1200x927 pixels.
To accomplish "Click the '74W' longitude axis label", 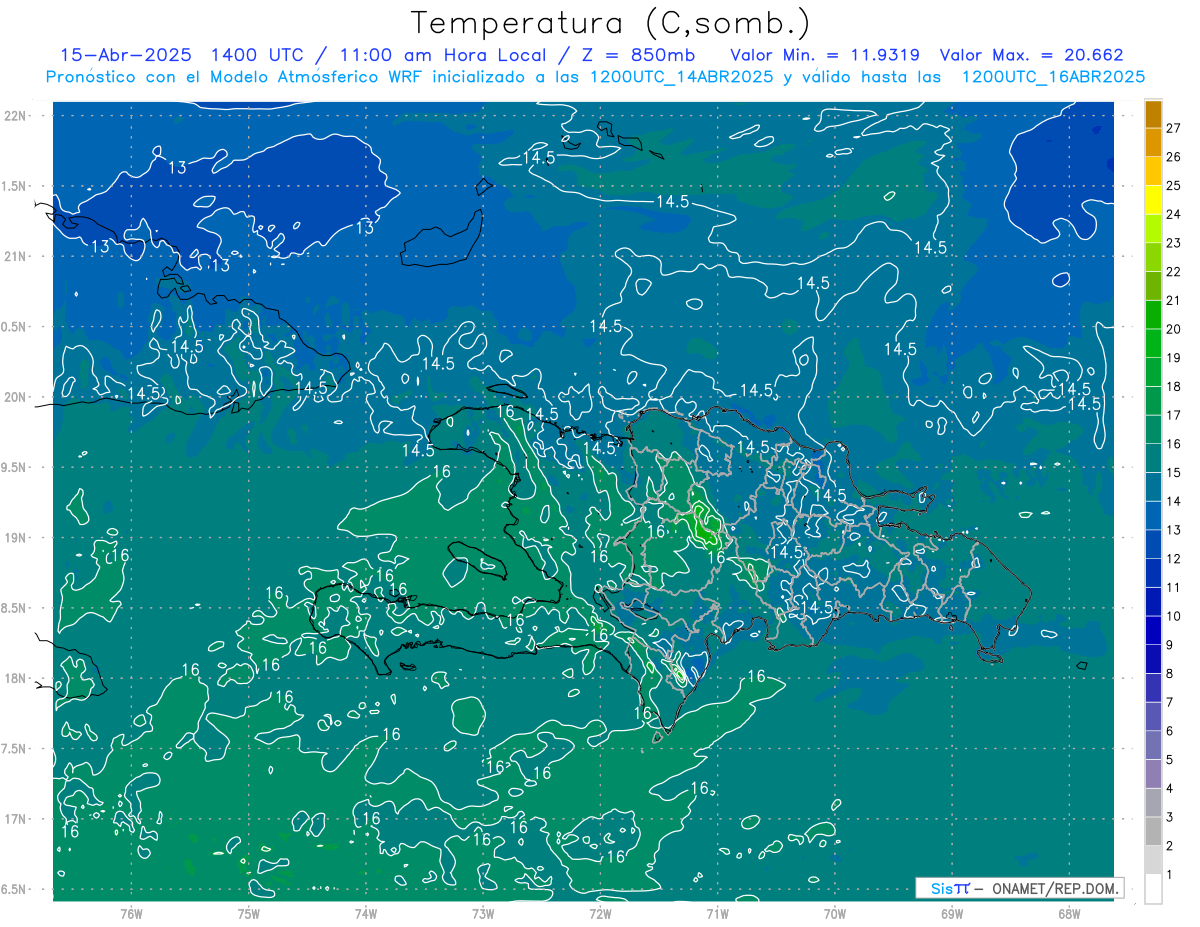I will [x=366, y=913].
